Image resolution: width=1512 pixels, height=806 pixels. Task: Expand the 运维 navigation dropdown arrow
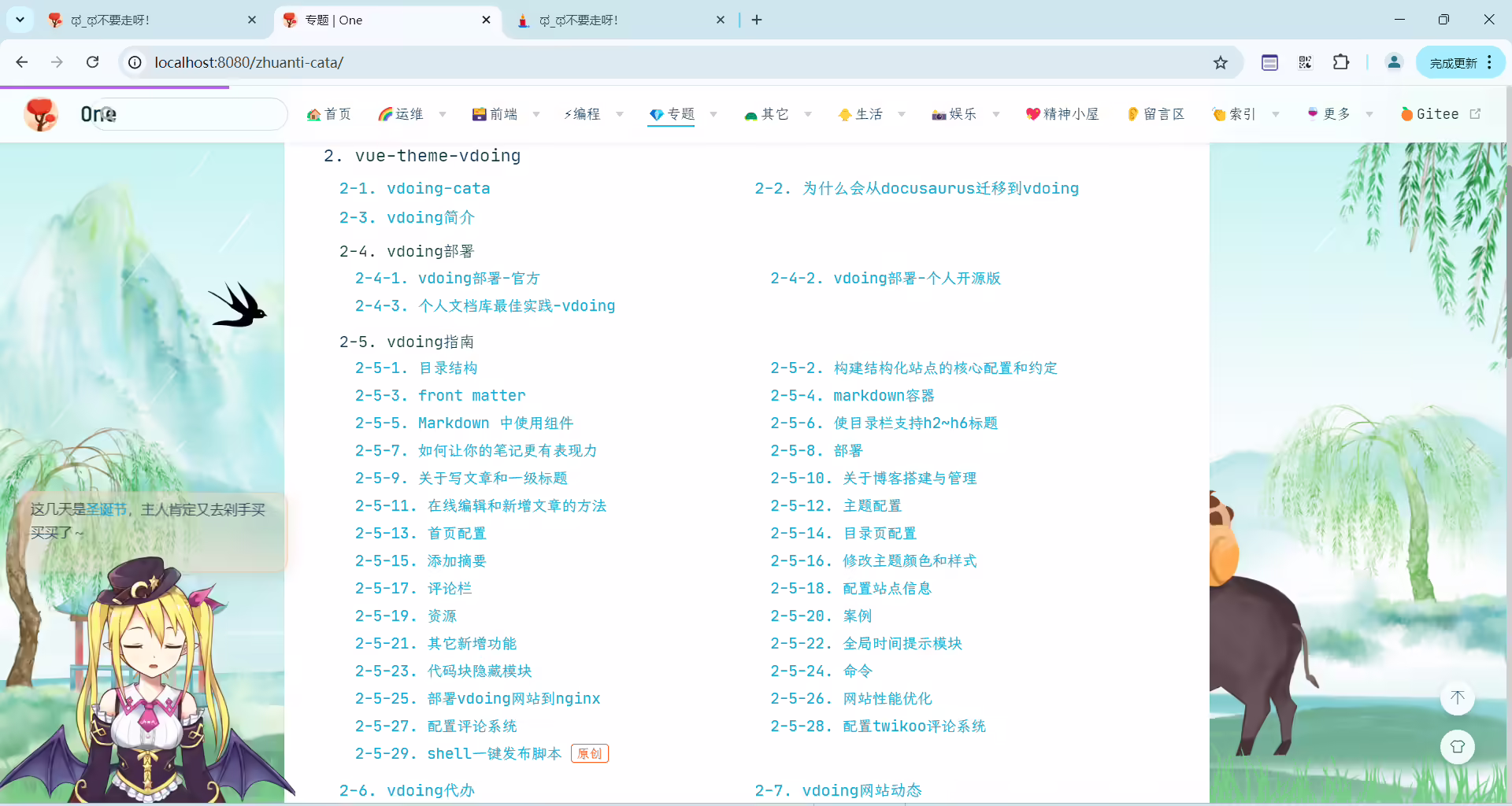[443, 114]
